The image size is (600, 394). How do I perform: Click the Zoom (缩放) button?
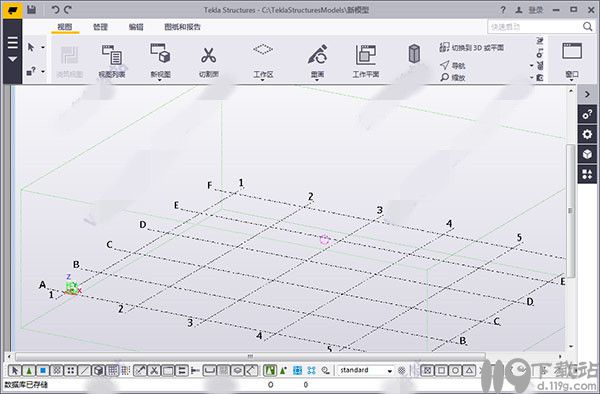tap(452, 77)
